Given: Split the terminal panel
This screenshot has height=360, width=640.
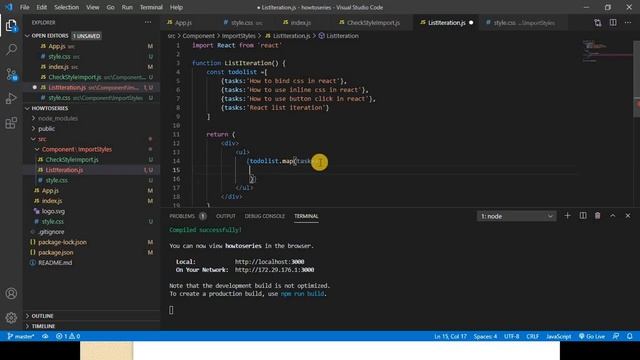Looking at the screenshot, I should click(583, 216).
